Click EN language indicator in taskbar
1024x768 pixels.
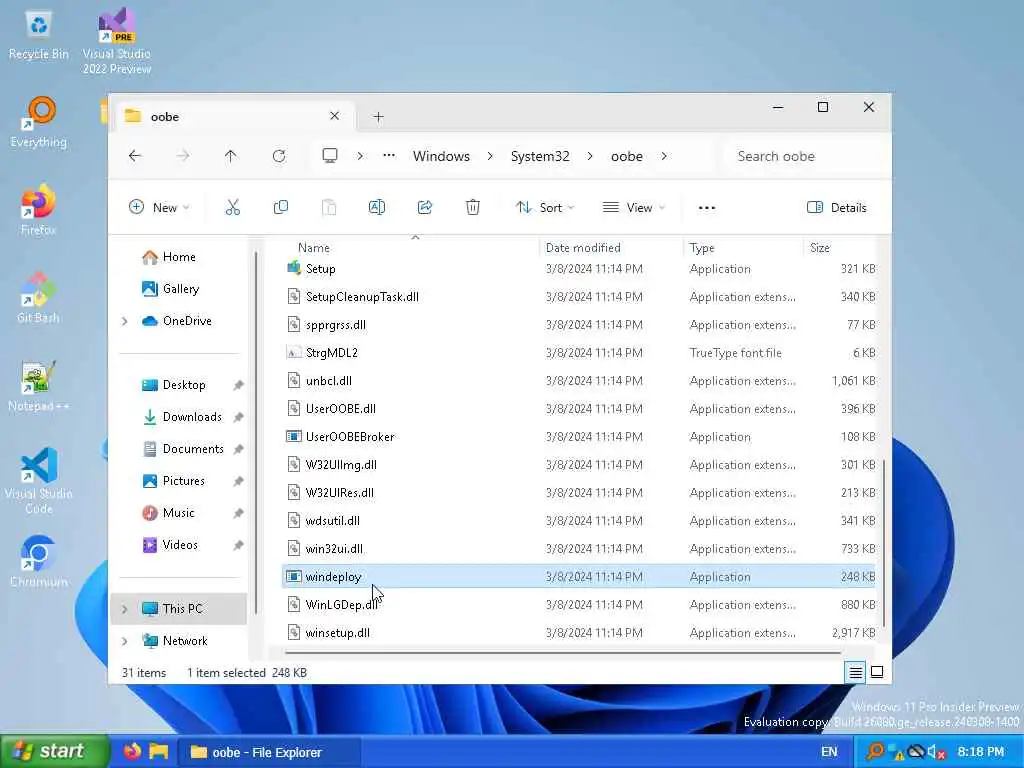[x=829, y=752]
